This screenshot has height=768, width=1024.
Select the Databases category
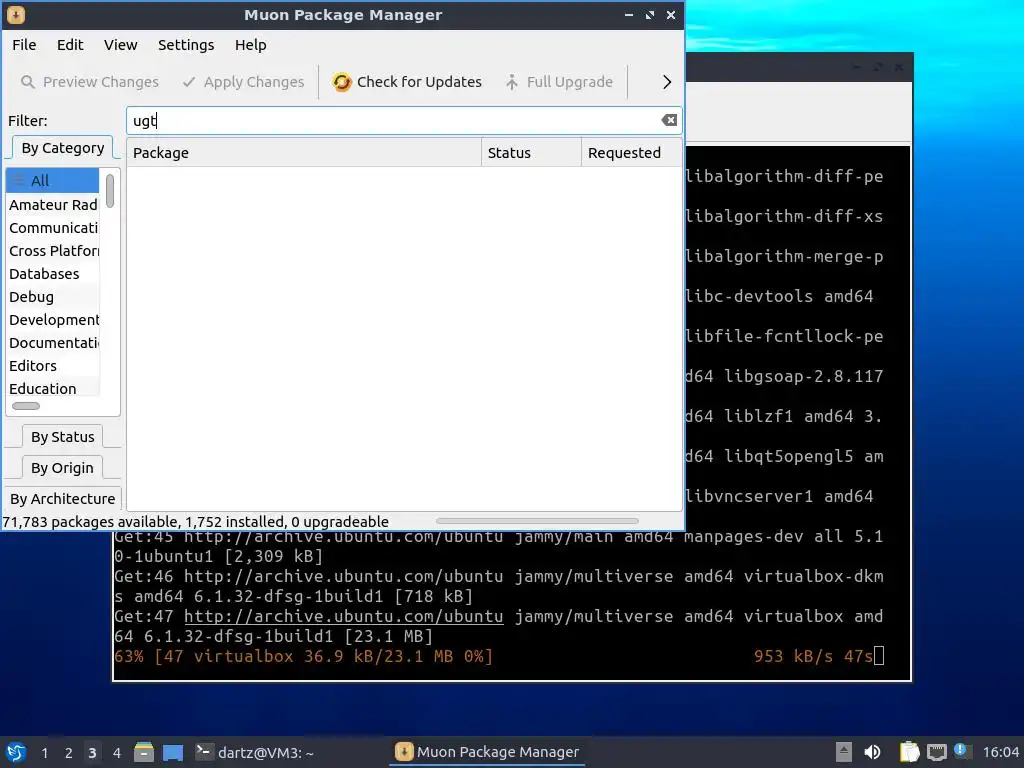pyautogui.click(x=52, y=274)
